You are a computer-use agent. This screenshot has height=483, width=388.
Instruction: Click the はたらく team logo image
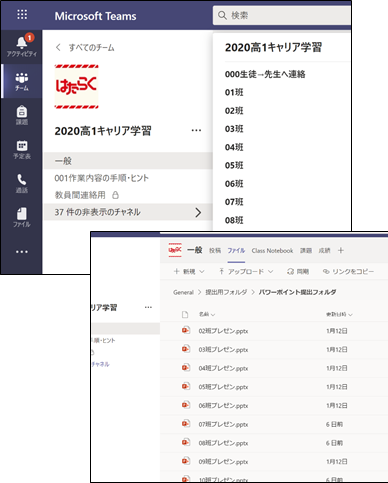coord(77,87)
